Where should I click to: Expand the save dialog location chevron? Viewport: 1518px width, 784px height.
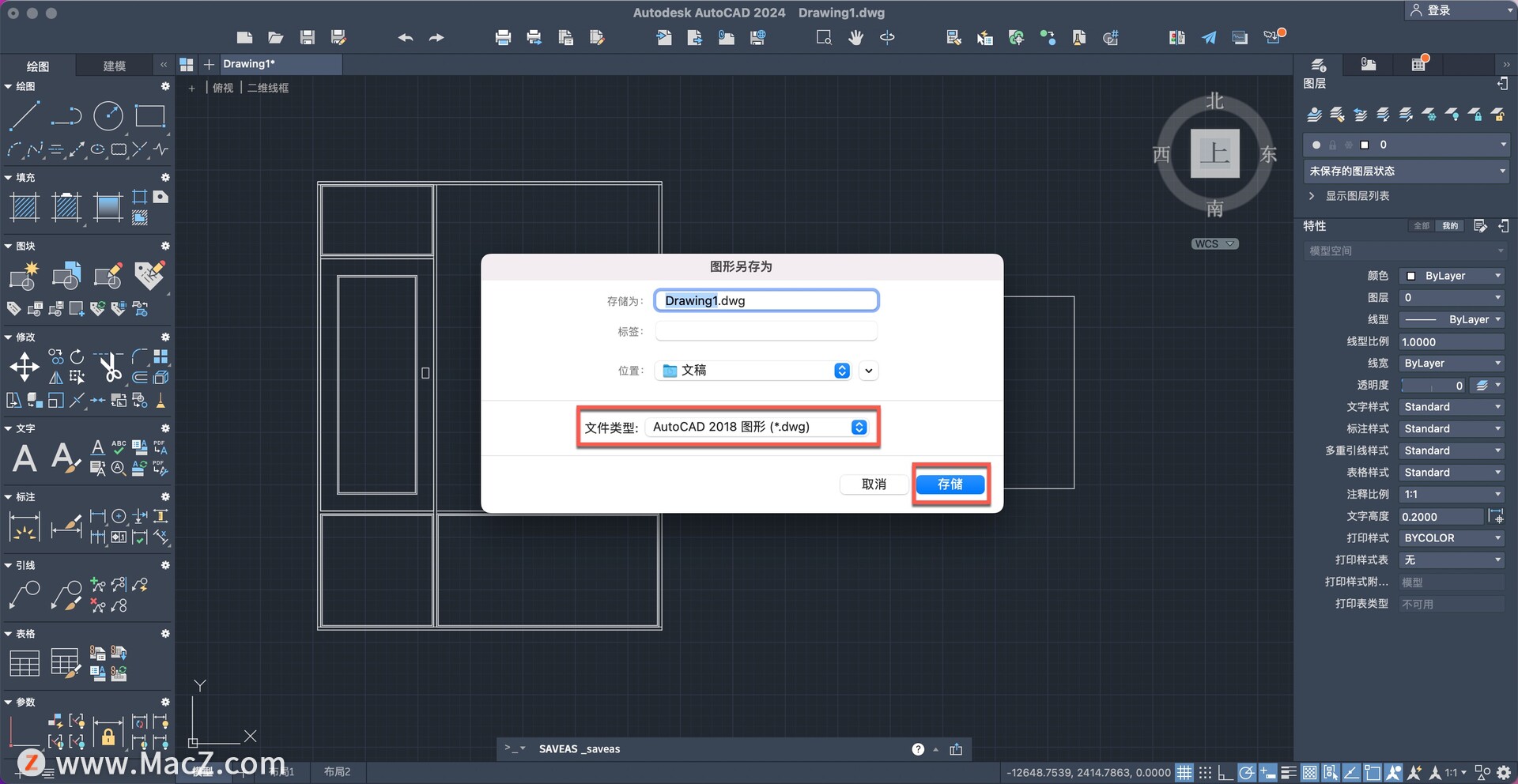[x=868, y=371]
